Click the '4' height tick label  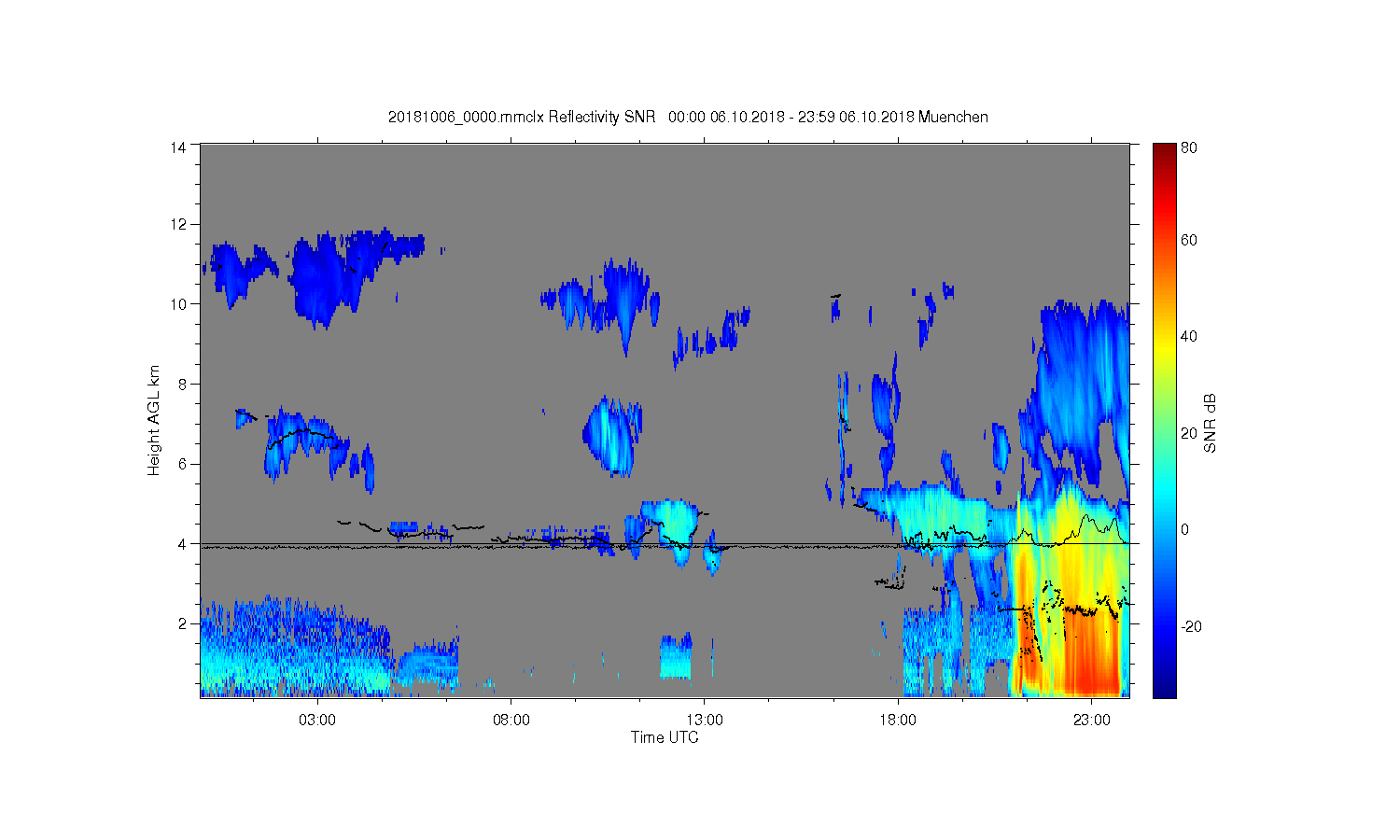[x=183, y=544]
